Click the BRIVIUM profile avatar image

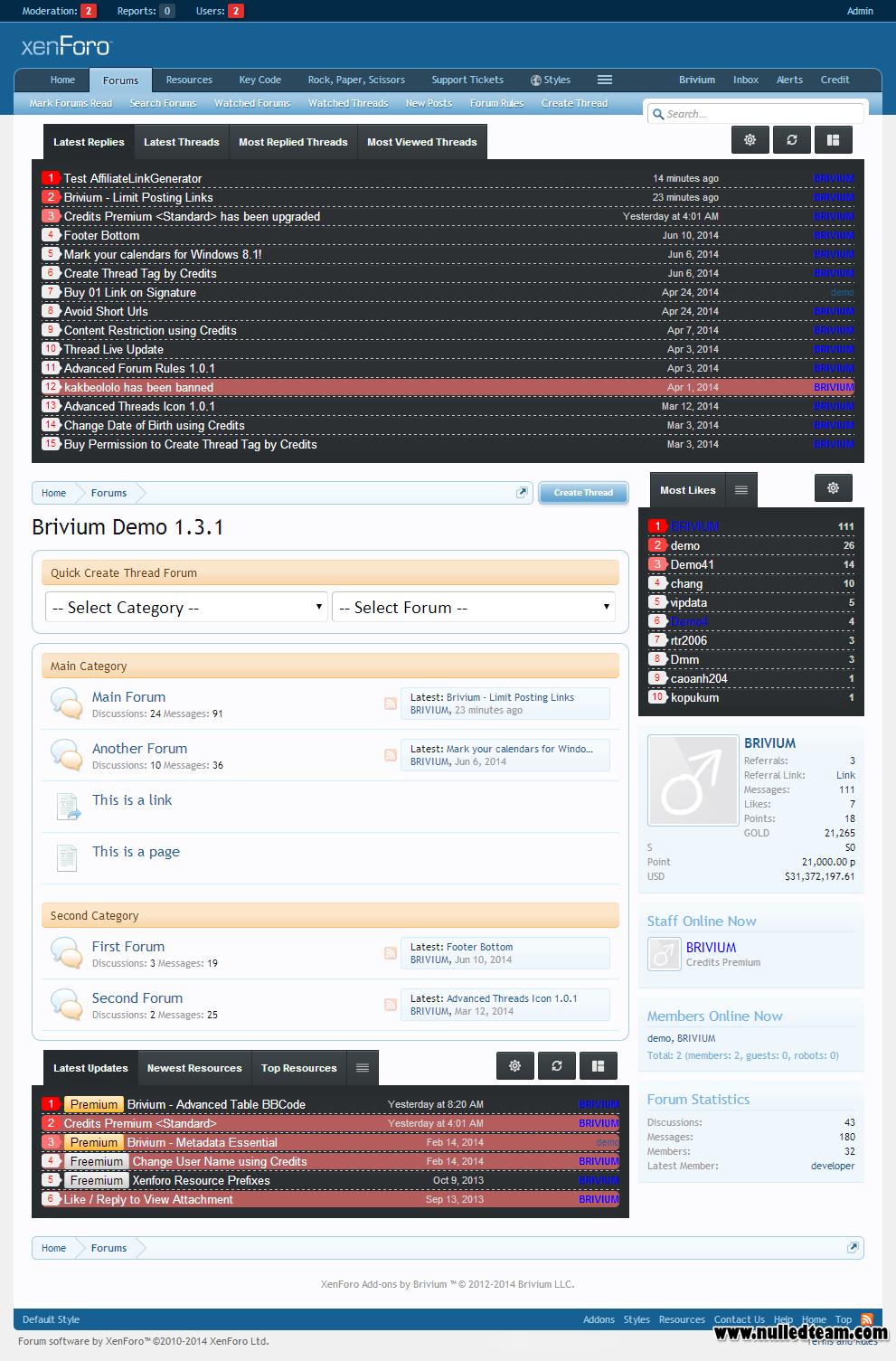[693, 780]
